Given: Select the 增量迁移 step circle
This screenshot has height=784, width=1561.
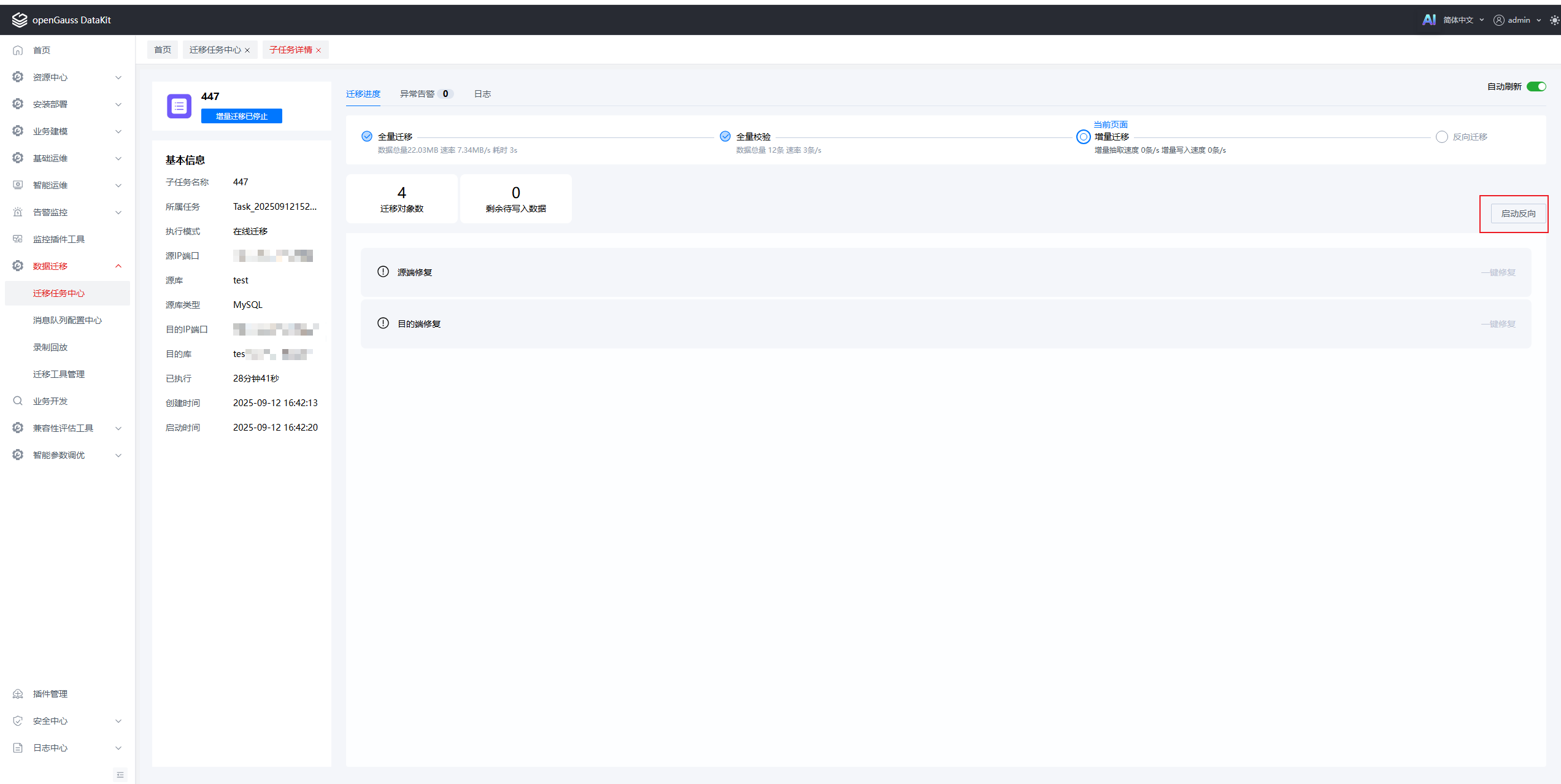Looking at the screenshot, I should [x=1083, y=137].
